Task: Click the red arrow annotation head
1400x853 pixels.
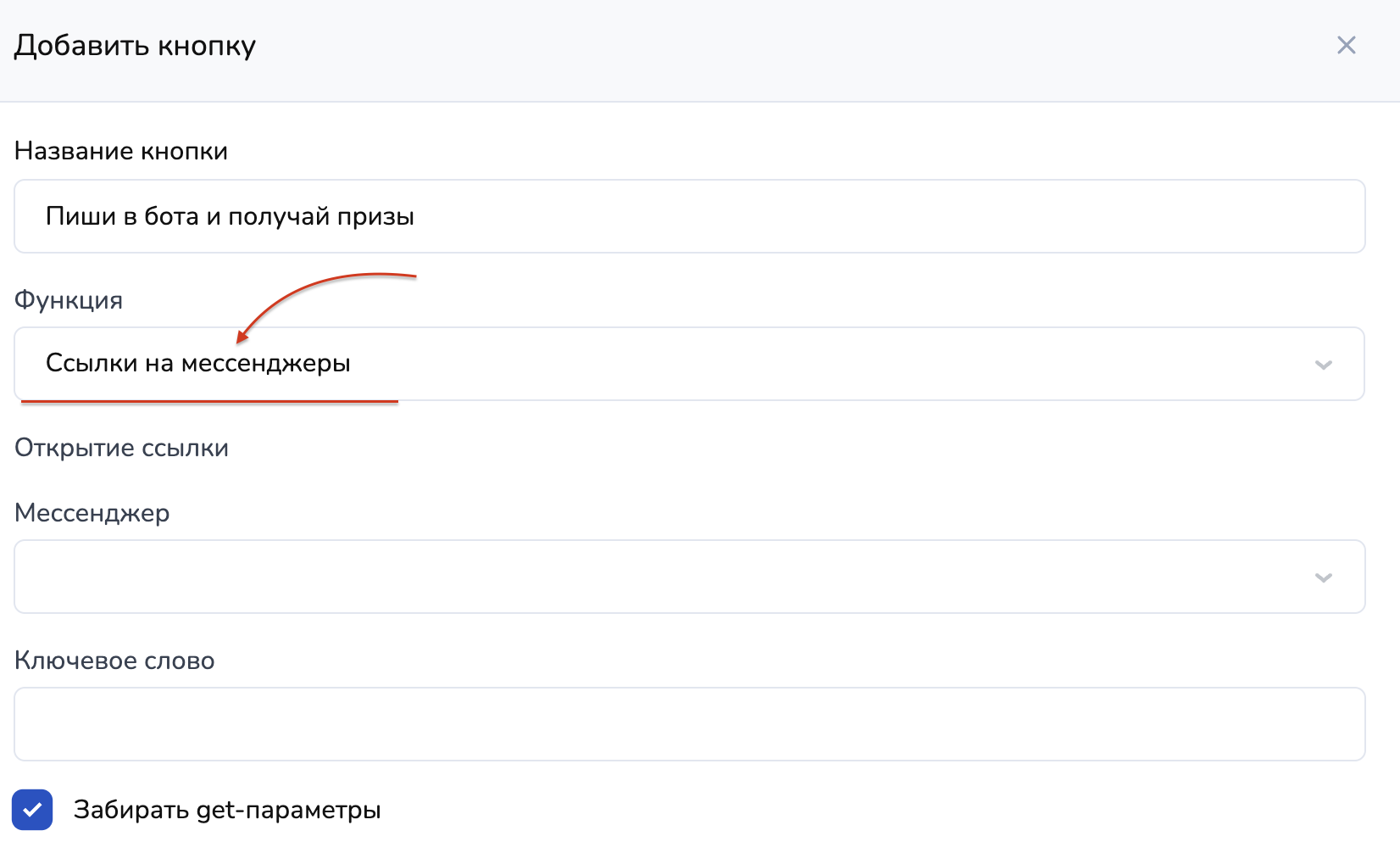Action: pyautogui.click(x=242, y=337)
